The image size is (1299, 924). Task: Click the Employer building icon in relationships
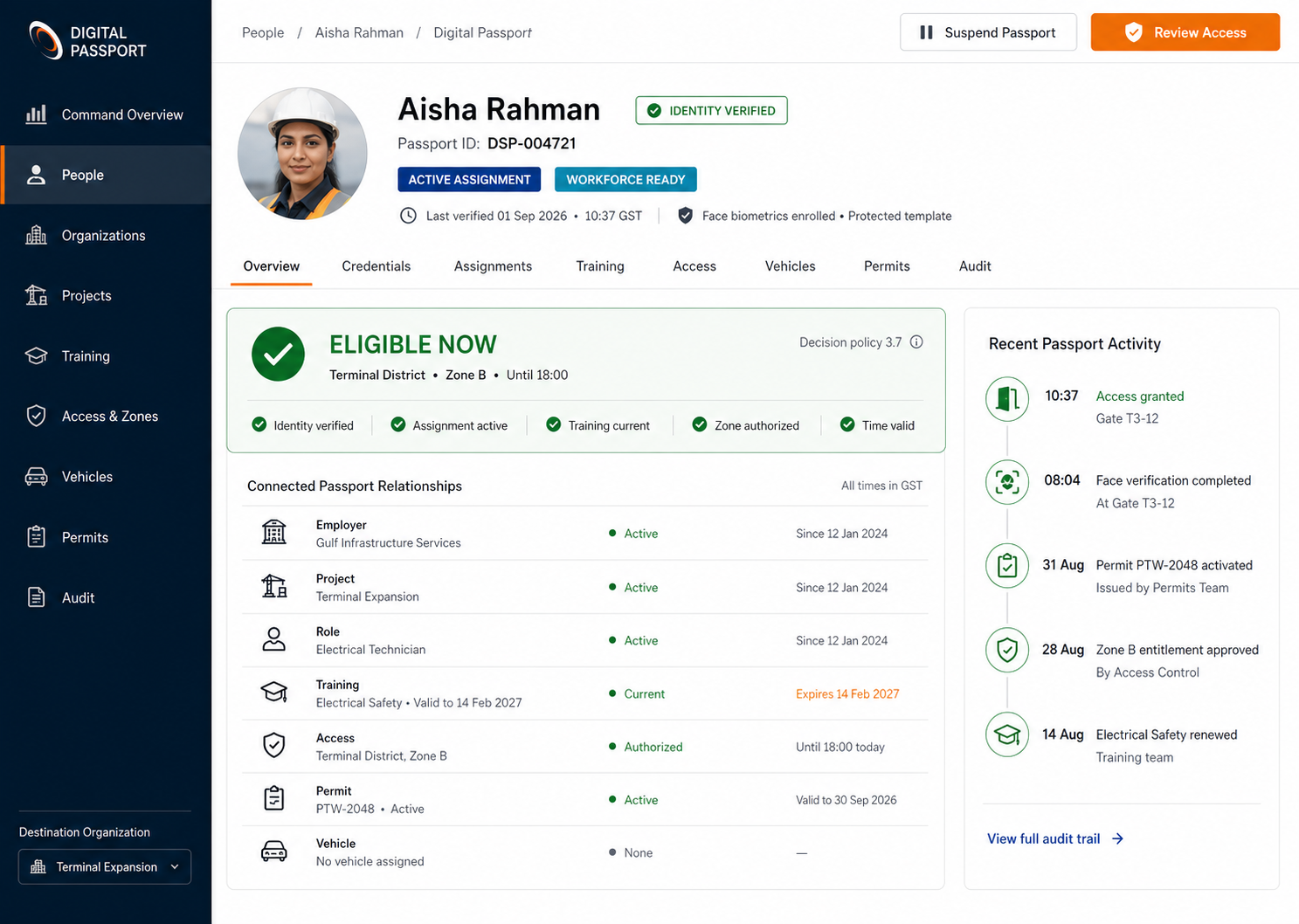pyautogui.click(x=274, y=532)
